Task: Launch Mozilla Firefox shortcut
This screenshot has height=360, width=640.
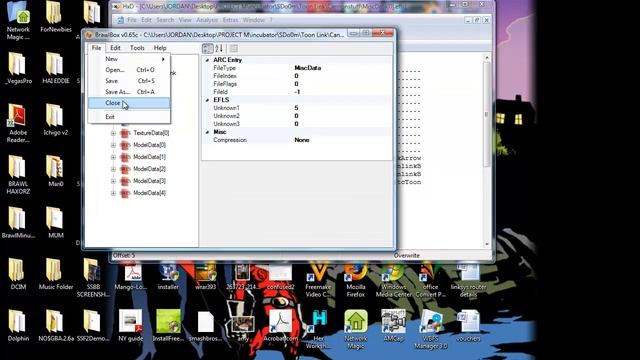Action: click(x=356, y=280)
